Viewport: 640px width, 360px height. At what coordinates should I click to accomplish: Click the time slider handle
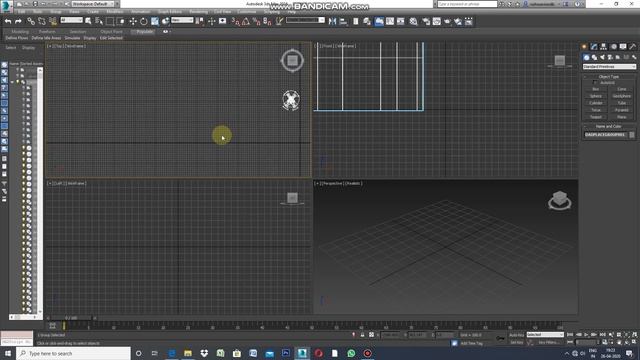[71, 318]
